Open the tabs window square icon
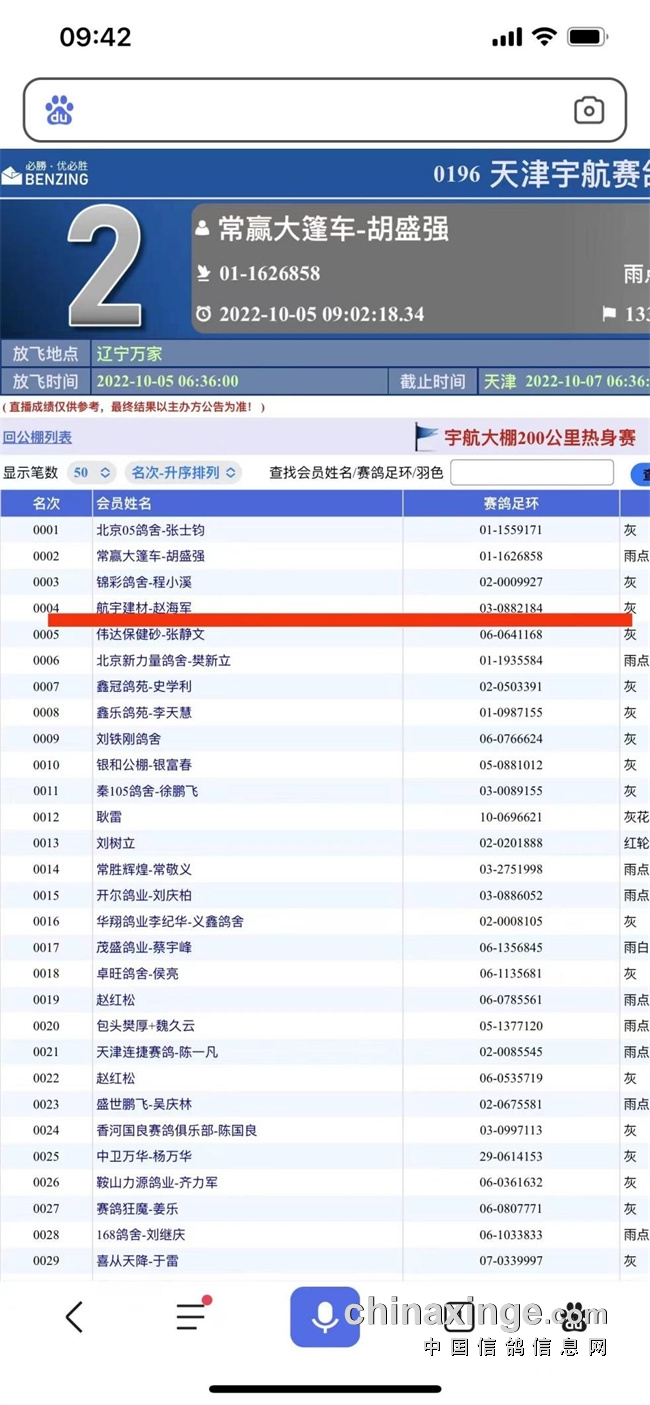Screen dimensions: 650x1405 pos(458,1317)
